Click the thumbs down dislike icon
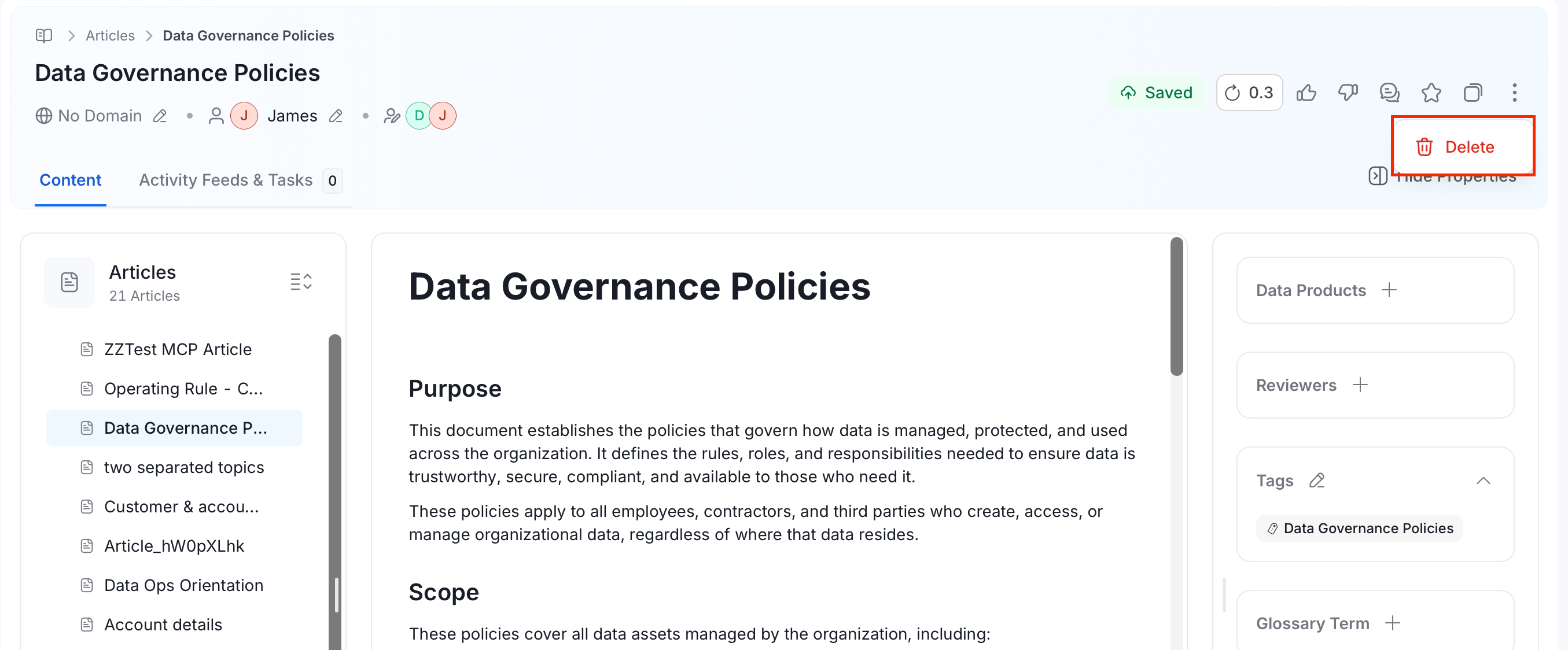Image resolution: width=1568 pixels, height=650 pixels. [1348, 93]
